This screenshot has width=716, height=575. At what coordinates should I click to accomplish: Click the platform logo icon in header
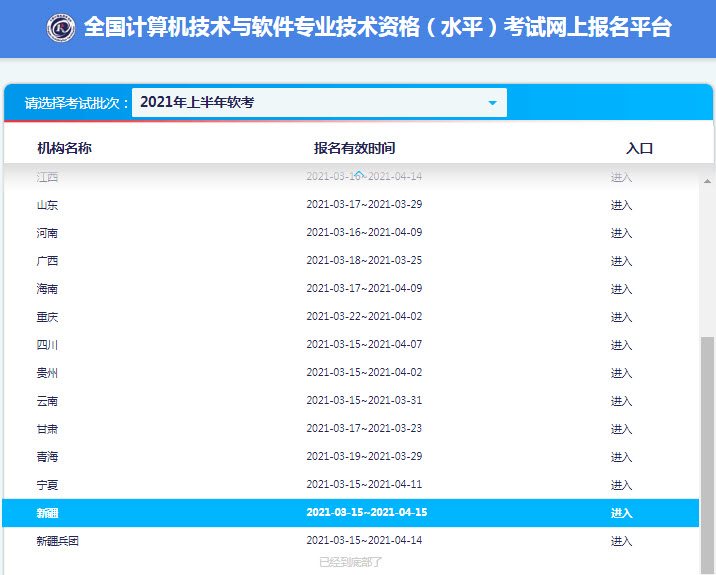tap(61, 28)
